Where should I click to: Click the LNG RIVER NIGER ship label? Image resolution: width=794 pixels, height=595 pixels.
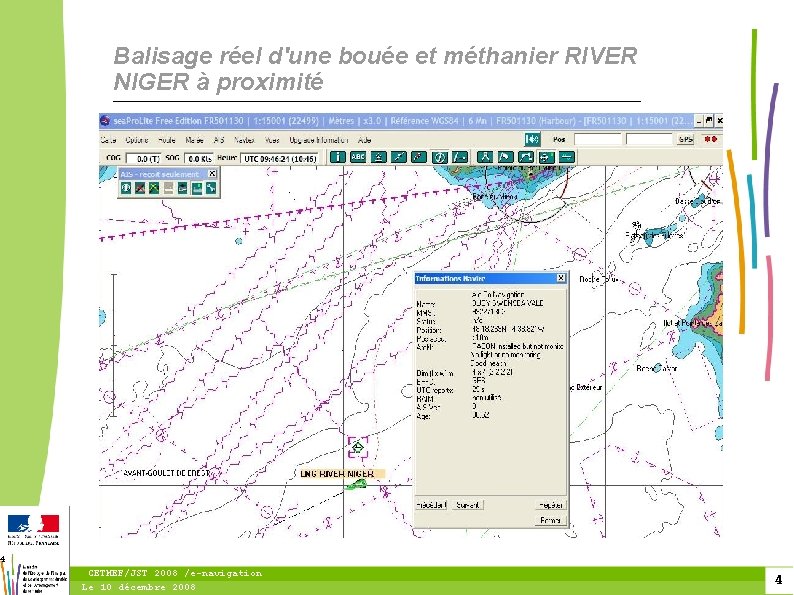point(341,474)
